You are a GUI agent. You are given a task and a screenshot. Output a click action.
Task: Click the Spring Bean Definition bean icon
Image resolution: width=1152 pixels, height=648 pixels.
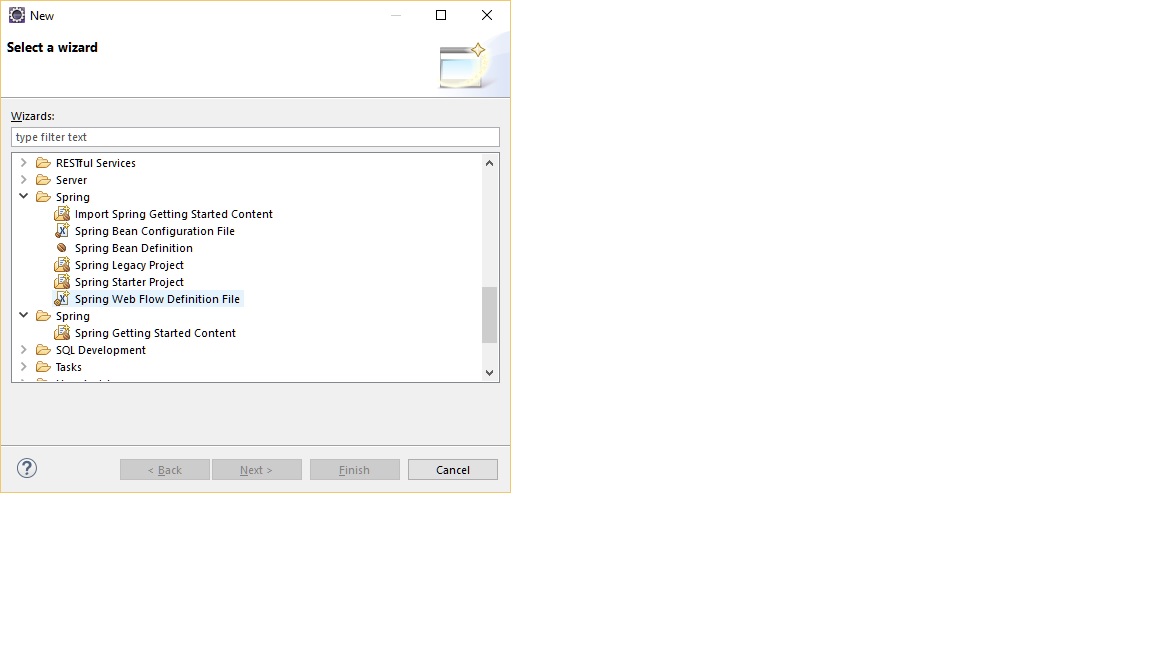pyautogui.click(x=62, y=248)
